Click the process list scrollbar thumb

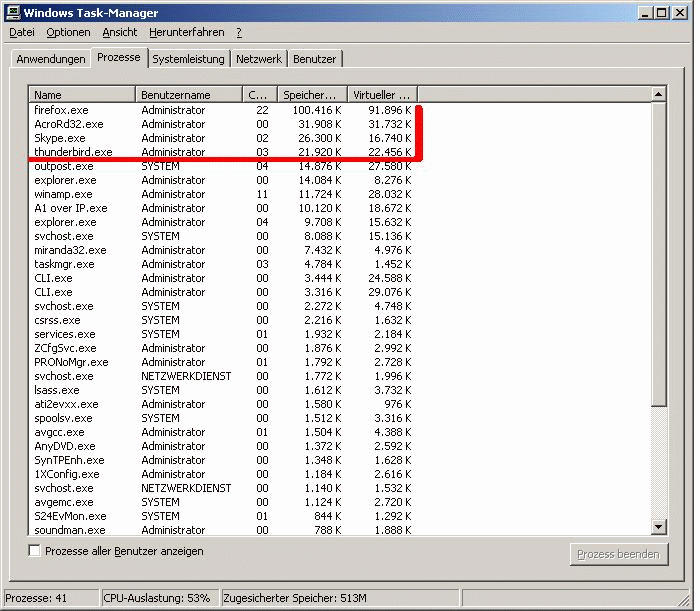pyautogui.click(x=658, y=254)
